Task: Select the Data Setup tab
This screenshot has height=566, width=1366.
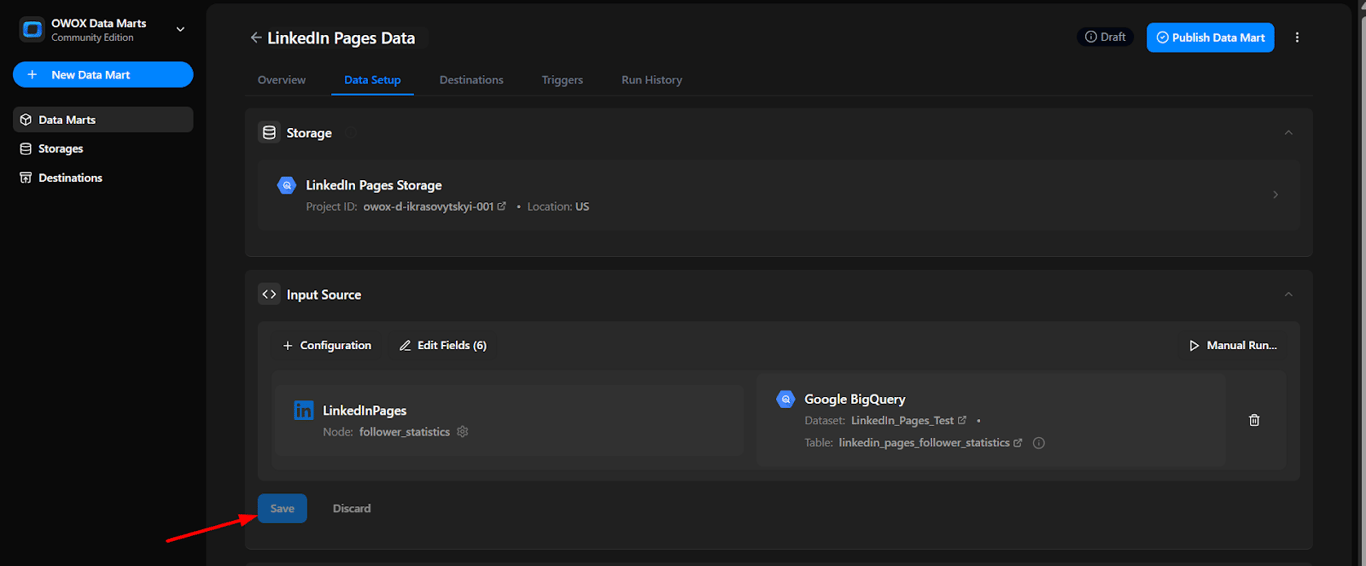Action: [x=372, y=80]
